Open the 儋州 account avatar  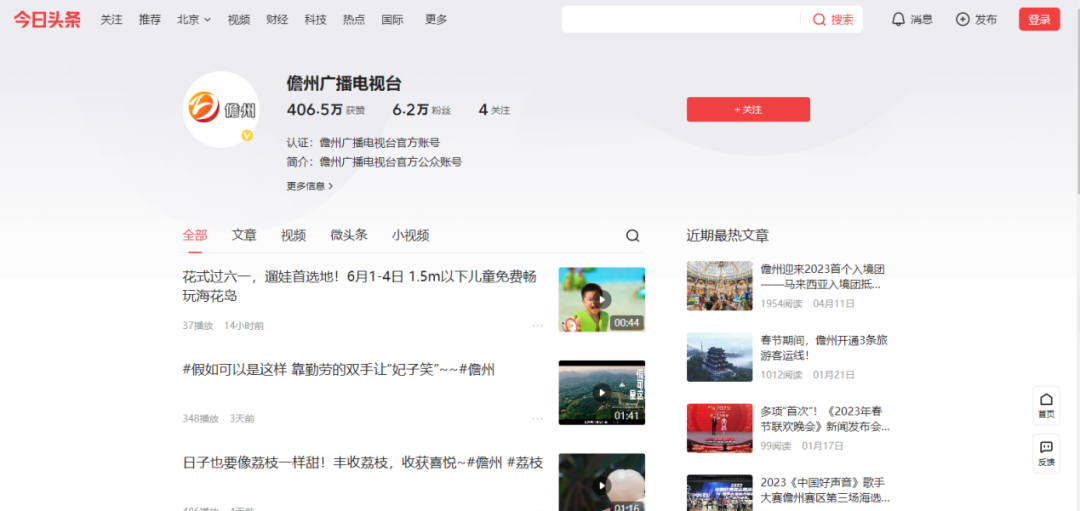pyautogui.click(x=221, y=110)
